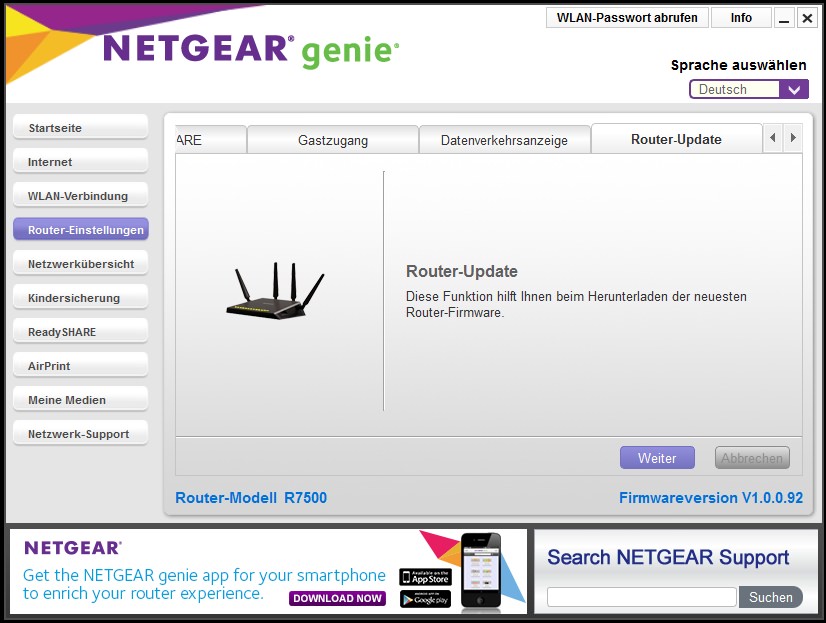Click WLAN-Passwort abrufen

(x=627, y=18)
